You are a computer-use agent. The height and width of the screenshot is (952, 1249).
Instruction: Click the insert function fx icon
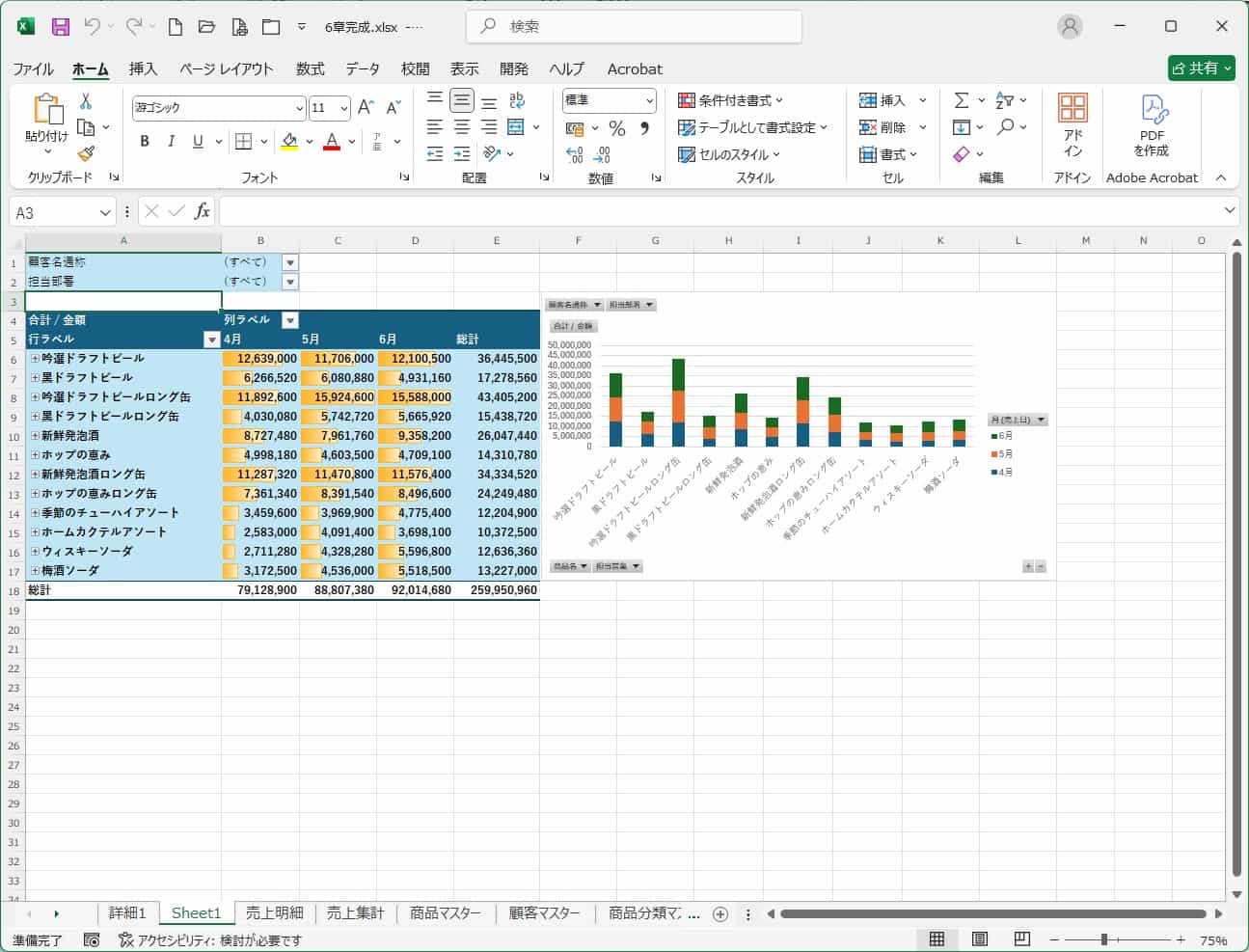click(202, 211)
